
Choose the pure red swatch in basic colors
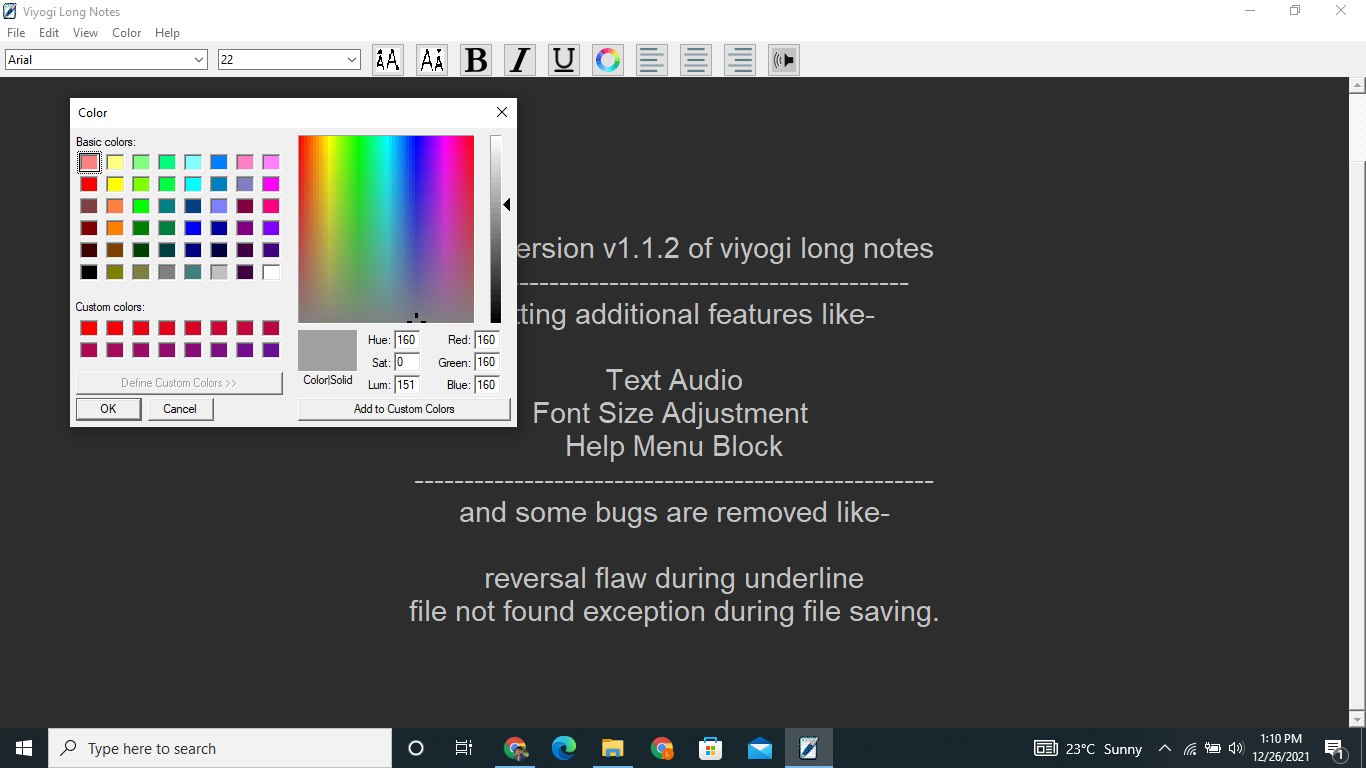(89, 184)
